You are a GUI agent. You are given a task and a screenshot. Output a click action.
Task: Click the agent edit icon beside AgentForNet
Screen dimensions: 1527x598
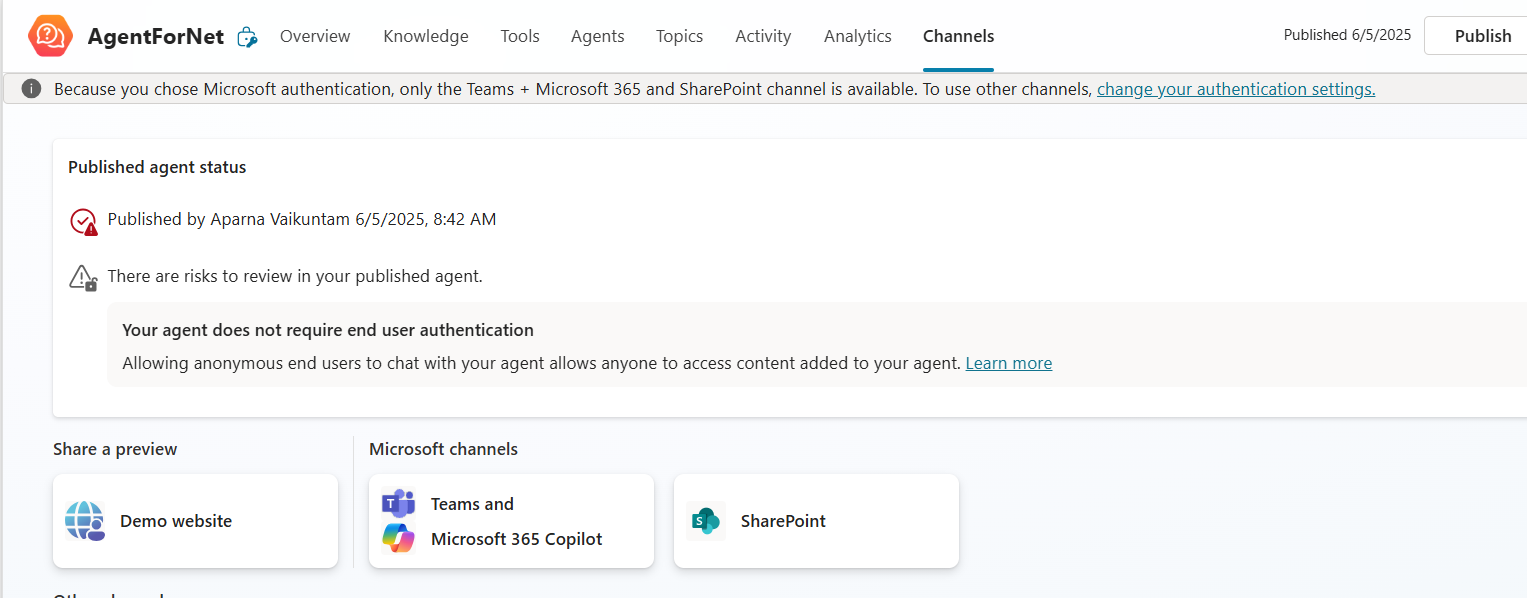(247, 37)
